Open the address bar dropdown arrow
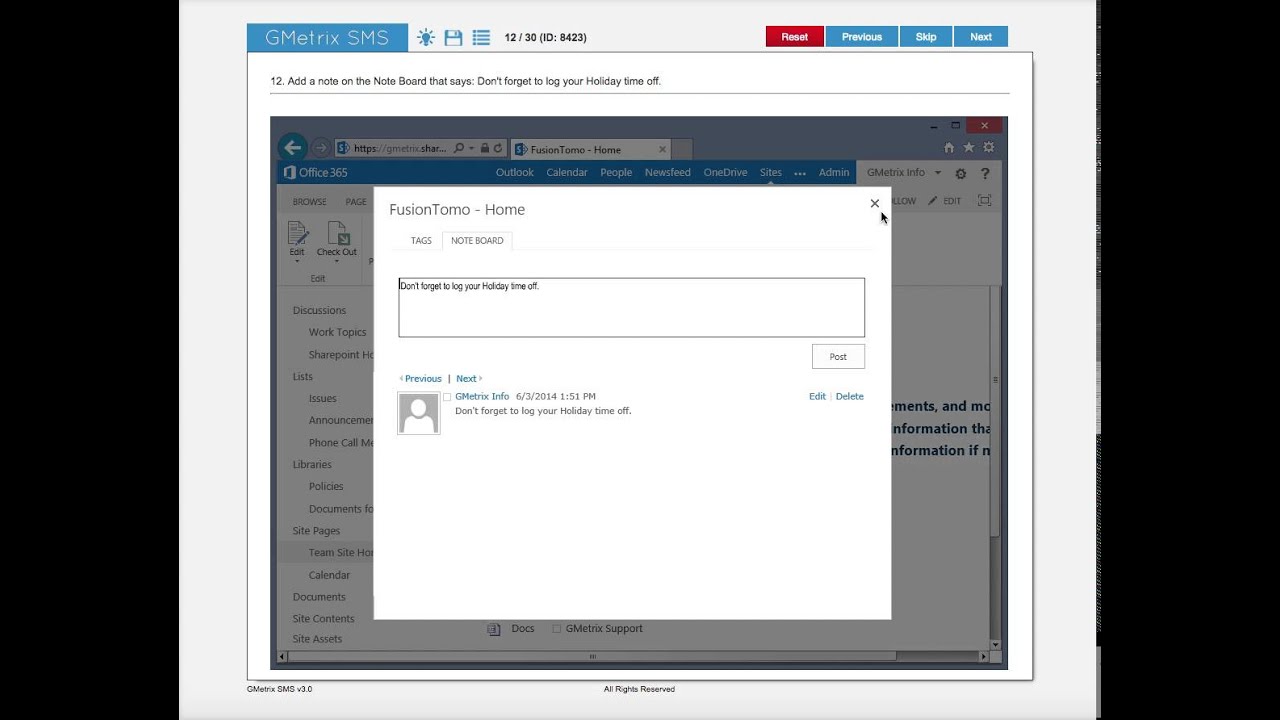The image size is (1280, 720). click(x=471, y=148)
